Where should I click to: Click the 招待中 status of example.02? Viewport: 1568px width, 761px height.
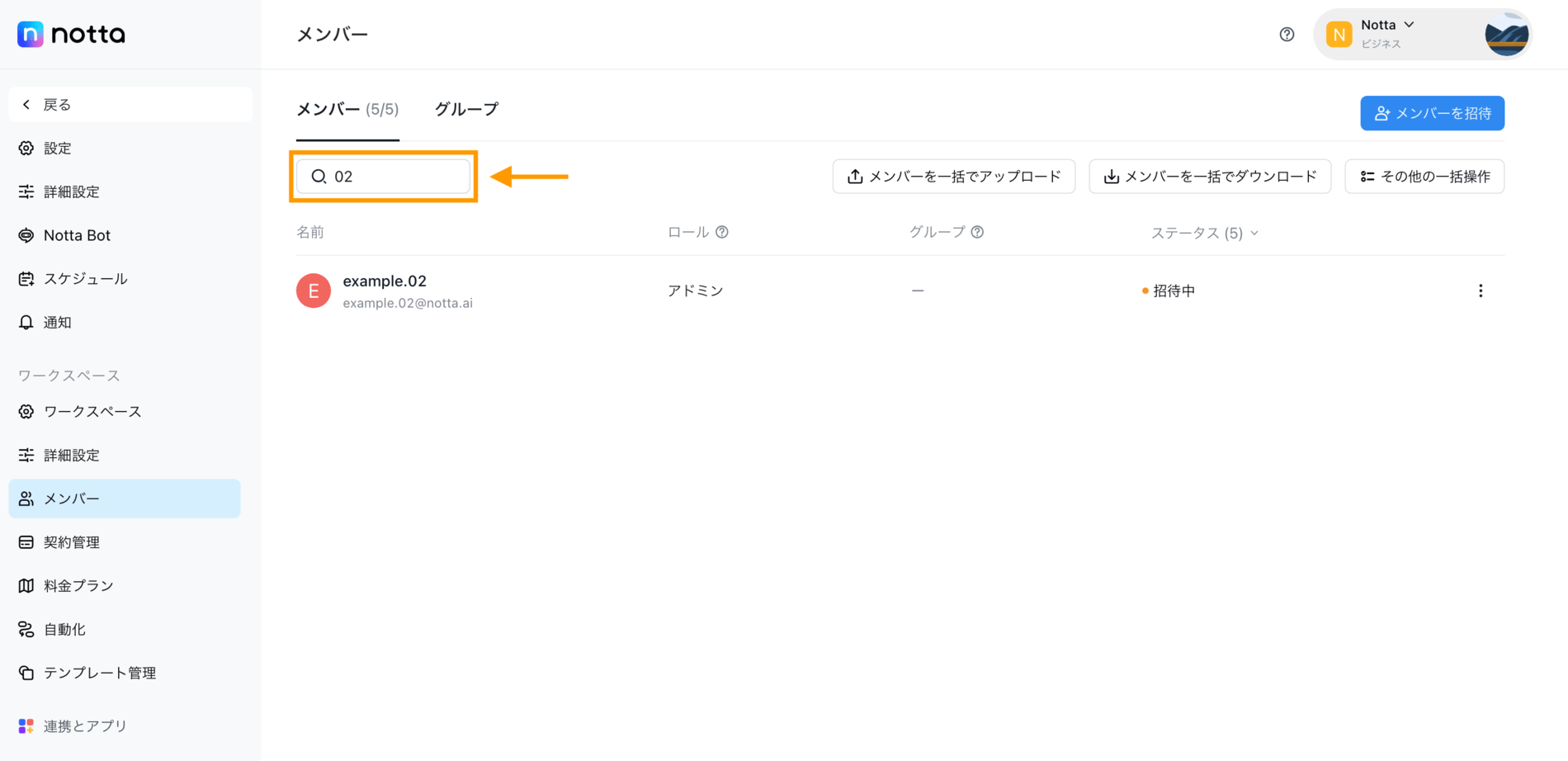[1169, 291]
